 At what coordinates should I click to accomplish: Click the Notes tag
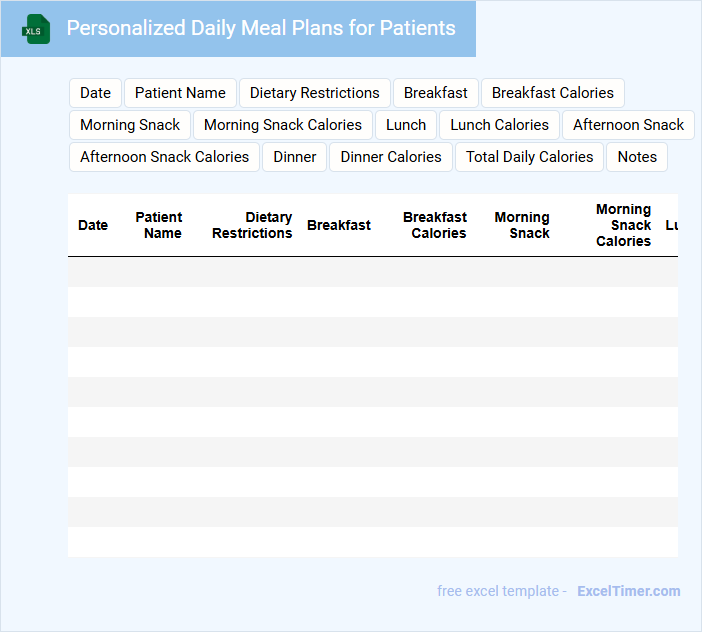[x=637, y=157]
